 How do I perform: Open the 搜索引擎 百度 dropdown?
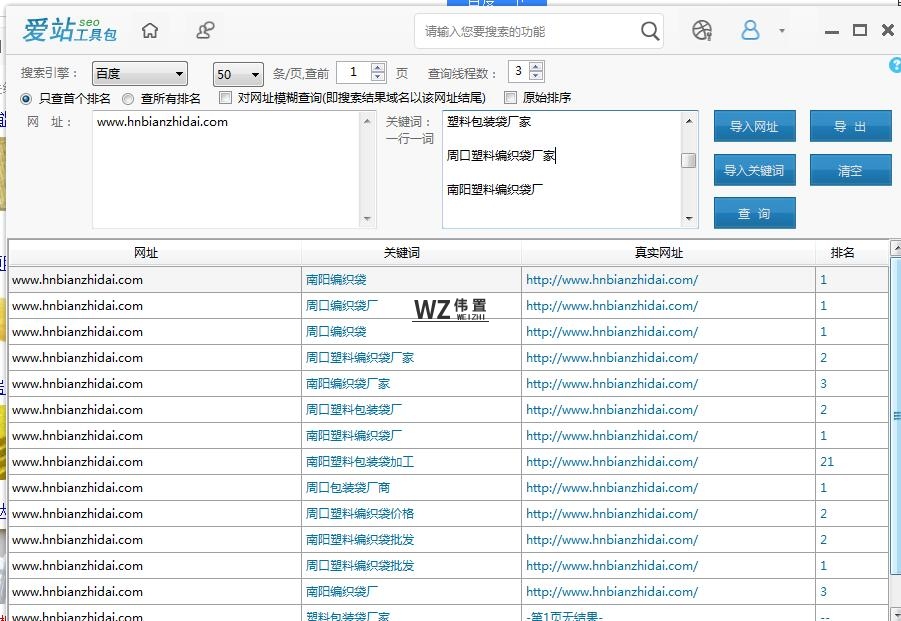(139, 74)
